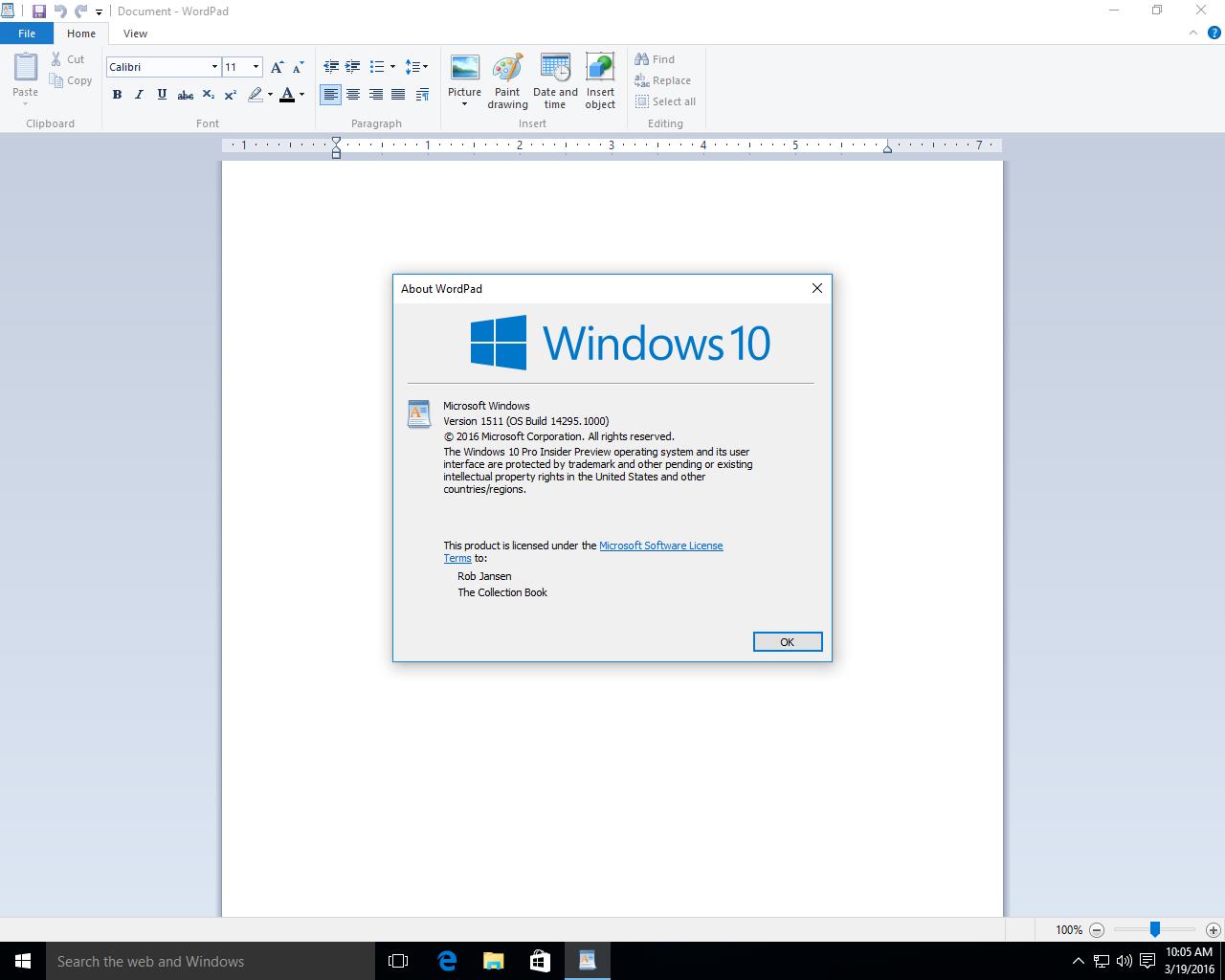This screenshot has width=1225, height=980.
Task: Click Find in the Editing group
Action: point(655,59)
